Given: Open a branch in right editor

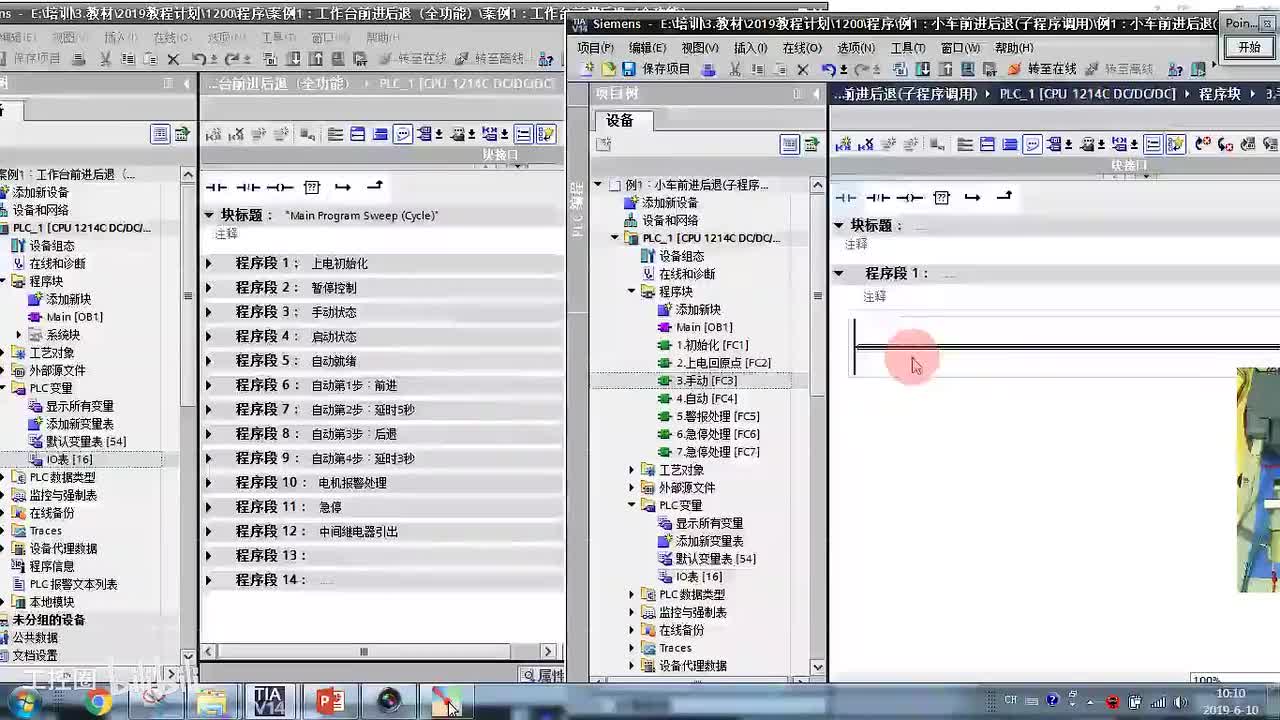Looking at the screenshot, I should tap(972, 198).
